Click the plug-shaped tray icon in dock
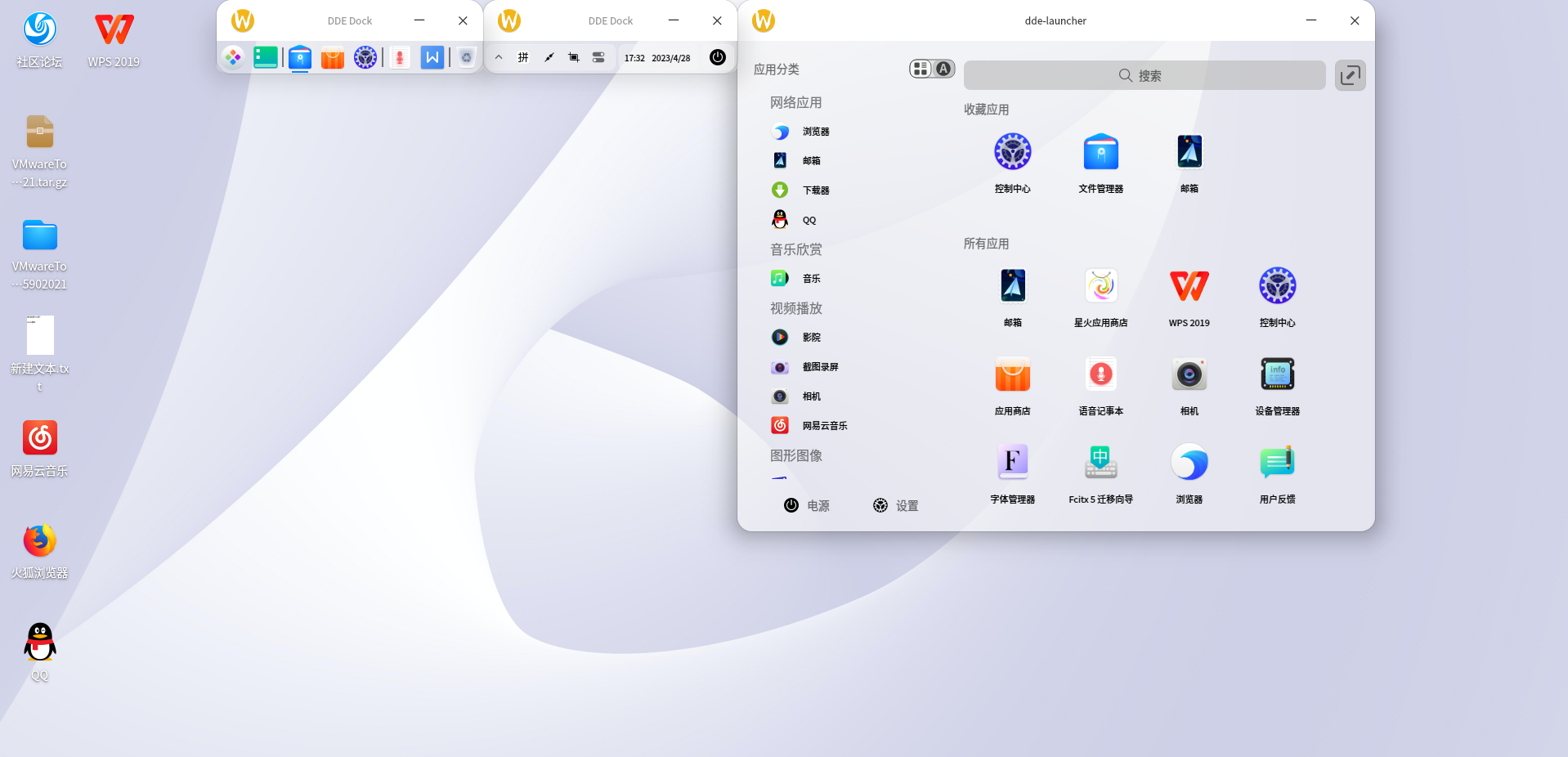 549,57
